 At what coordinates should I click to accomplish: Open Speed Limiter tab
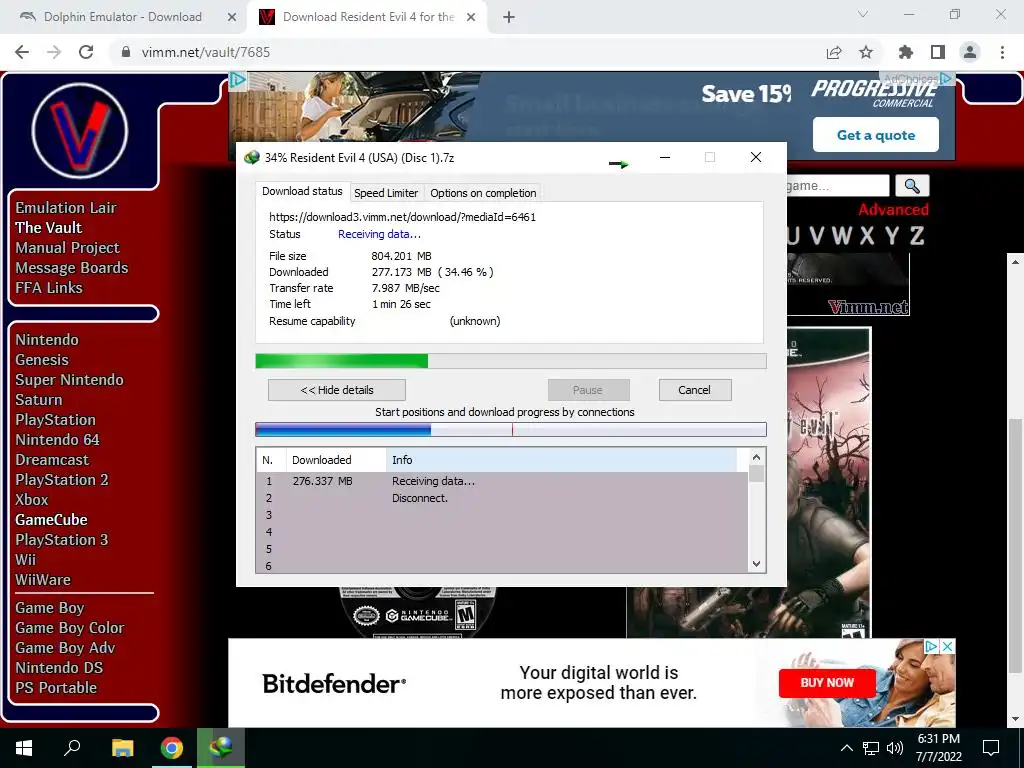(386, 193)
